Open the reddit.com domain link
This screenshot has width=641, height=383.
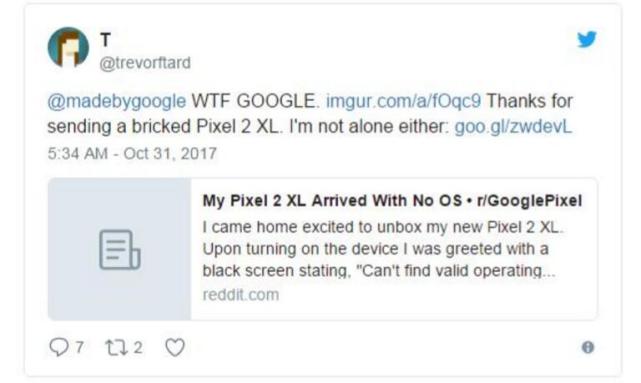click(x=241, y=295)
